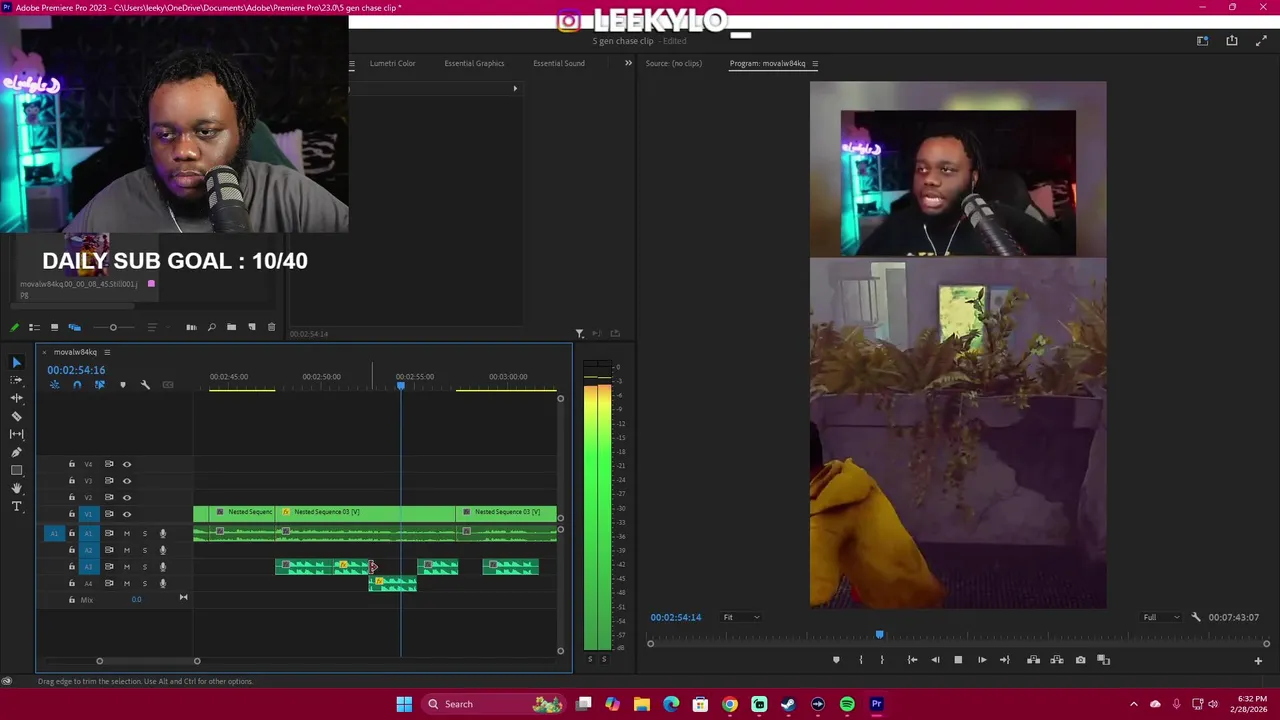
Task: Toggle A4 track targeting
Action: [88, 583]
